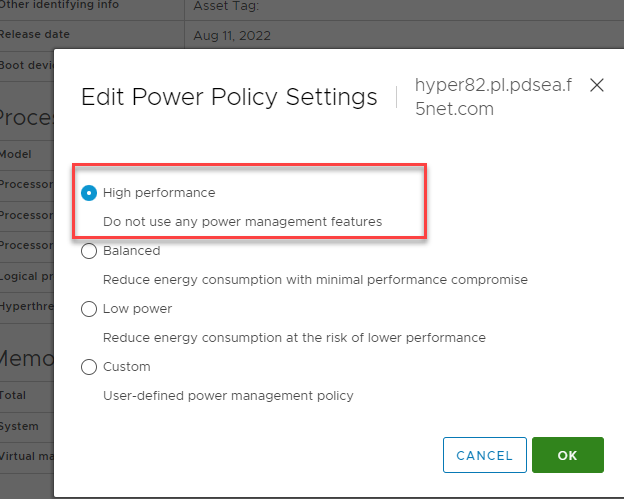The height and width of the screenshot is (499, 624).
Task: Click 'Do not use any power management features' description
Action: (242, 221)
